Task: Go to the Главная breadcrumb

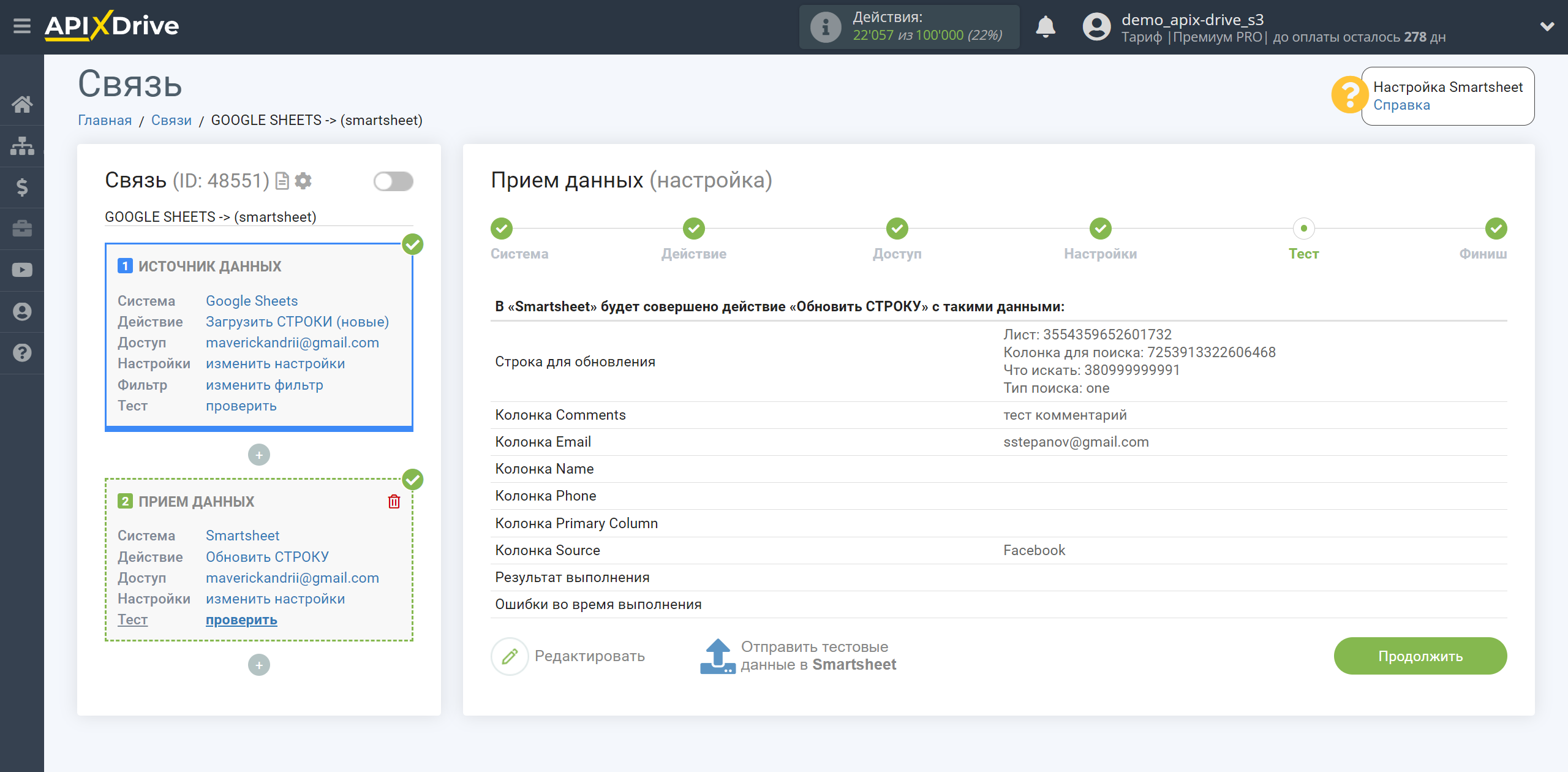Action: (x=105, y=120)
